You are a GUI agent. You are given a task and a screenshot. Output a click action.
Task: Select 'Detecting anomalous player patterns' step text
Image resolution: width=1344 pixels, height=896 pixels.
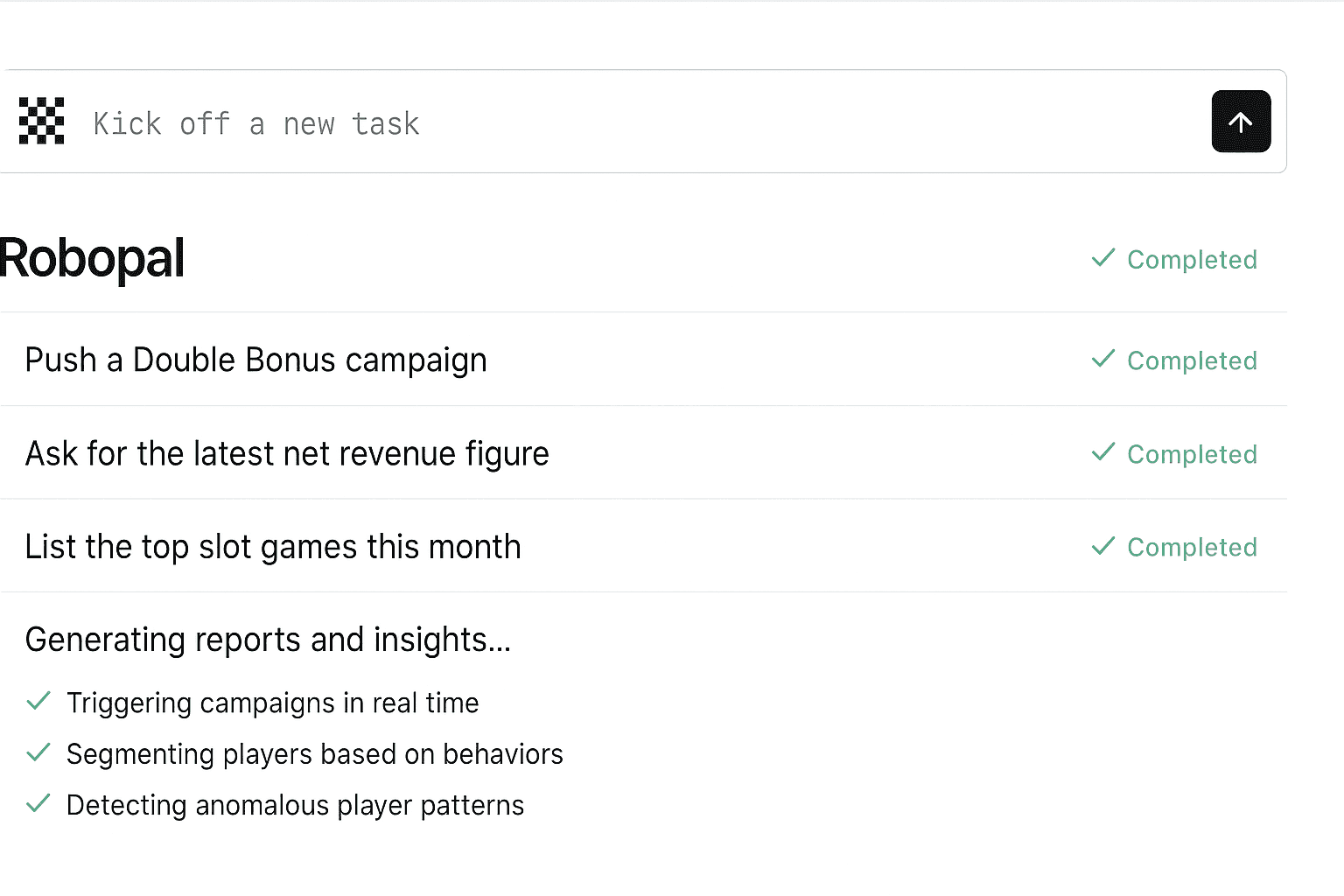pyautogui.click(x=295, y=805)
